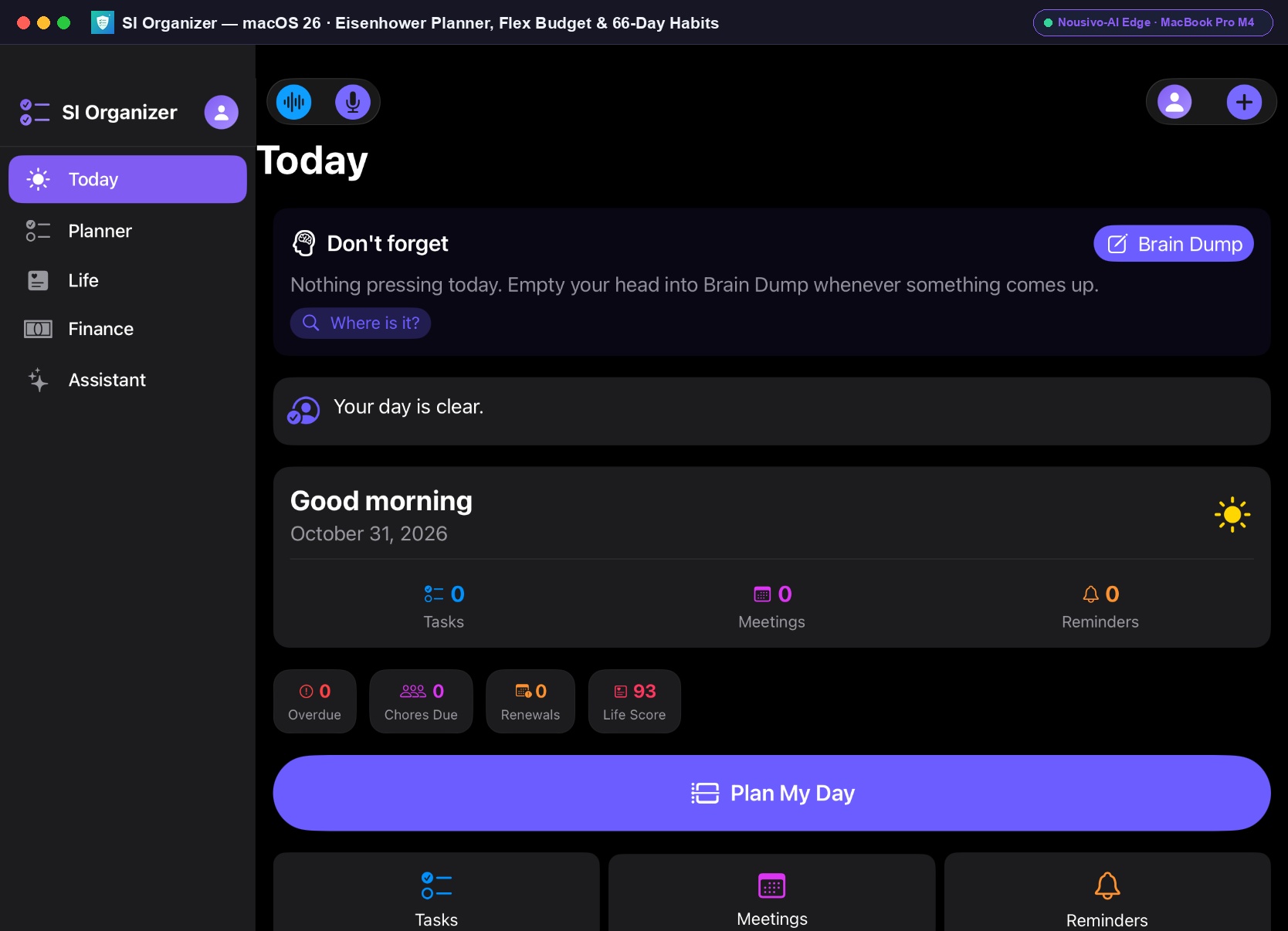Open the Assistant section
This screenshot has height=931, width=1288.
pyautogui.click(x=127, y=380)
